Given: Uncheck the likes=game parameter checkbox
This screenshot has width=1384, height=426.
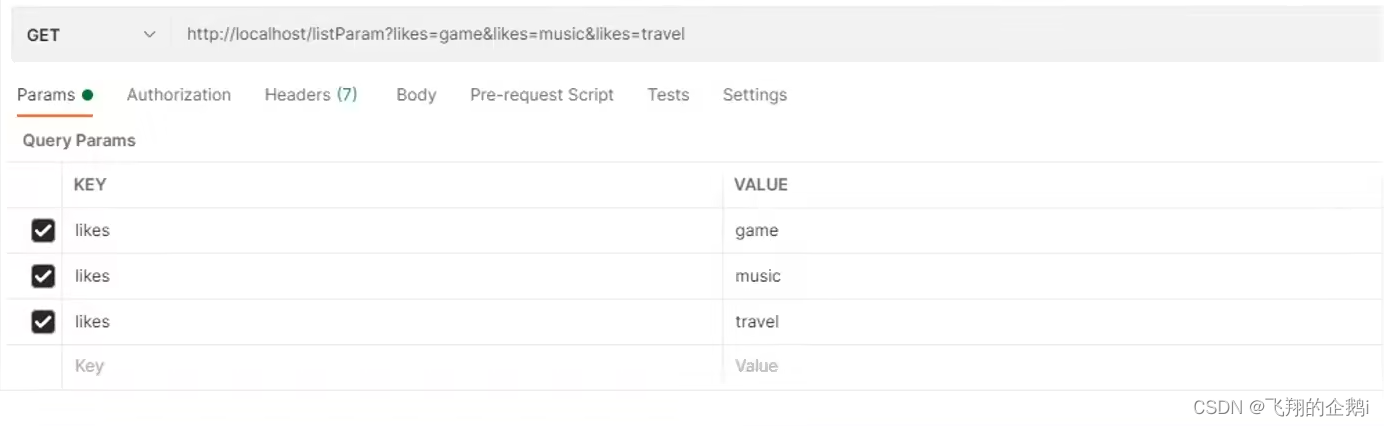Looking at the screenshot, I should 43,231.
